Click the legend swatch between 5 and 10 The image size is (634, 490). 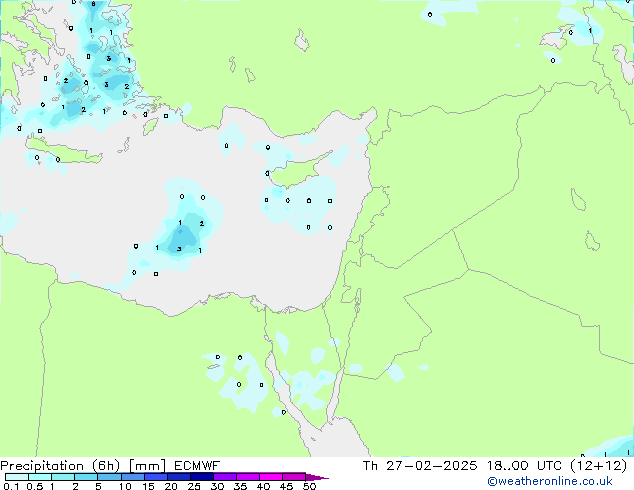(x=109, y=477)
